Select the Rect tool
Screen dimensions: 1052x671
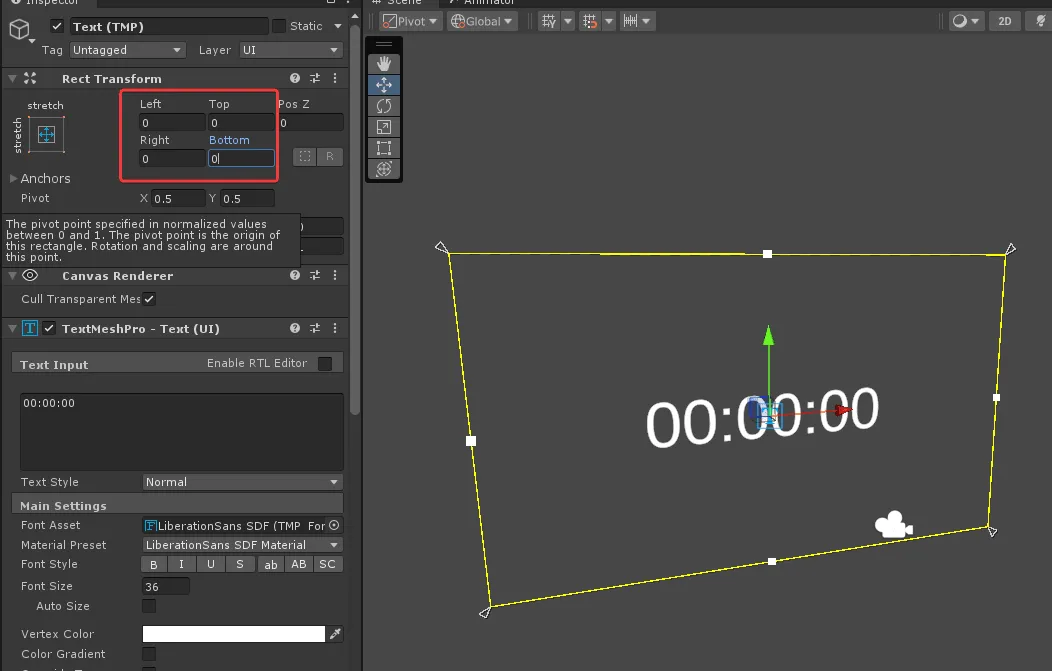(x=384, y=148)
